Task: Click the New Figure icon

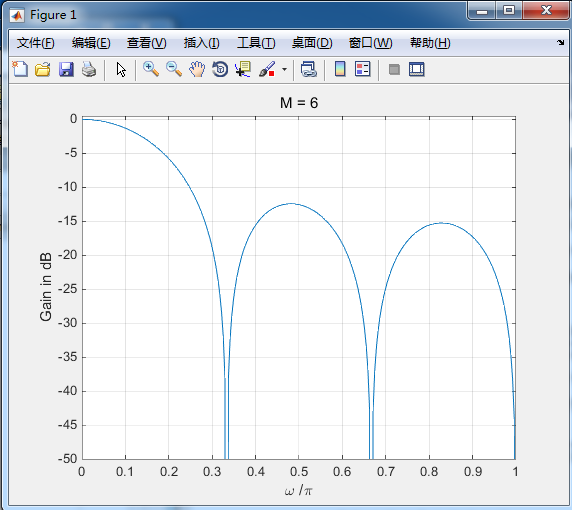Action: click(x=20, y=69)
